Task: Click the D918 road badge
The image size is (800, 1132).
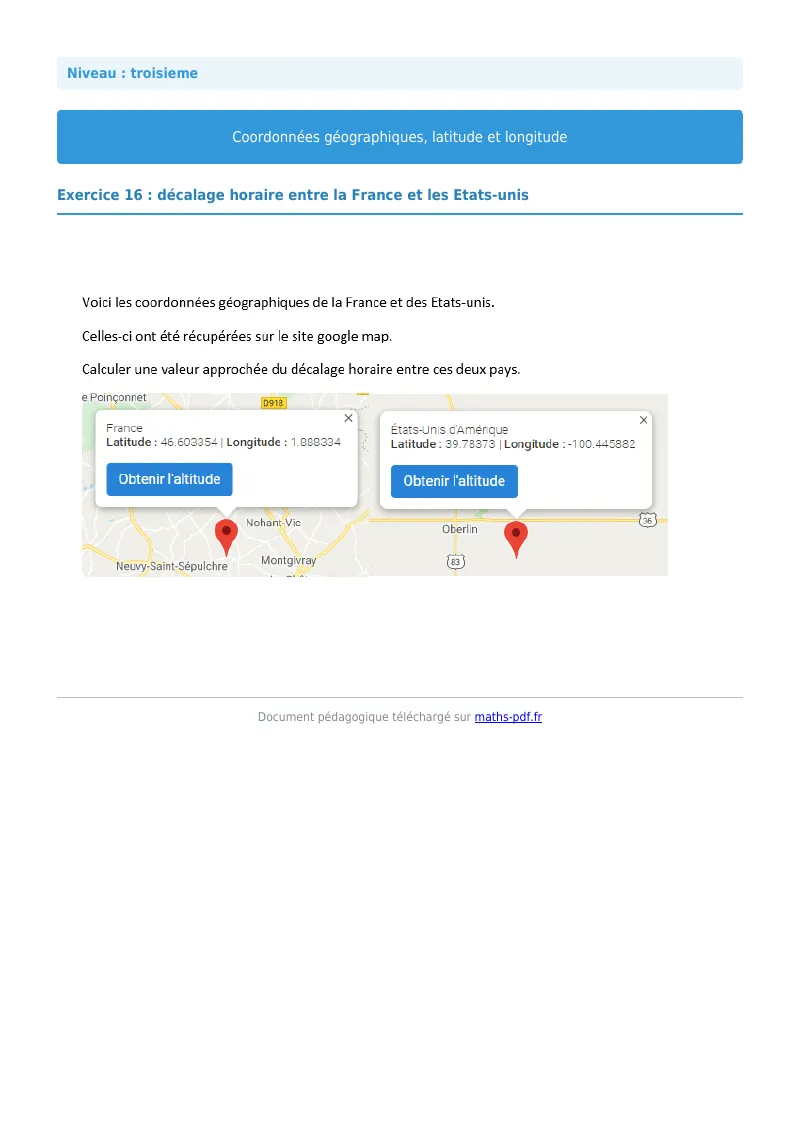Action: [273, 403]
